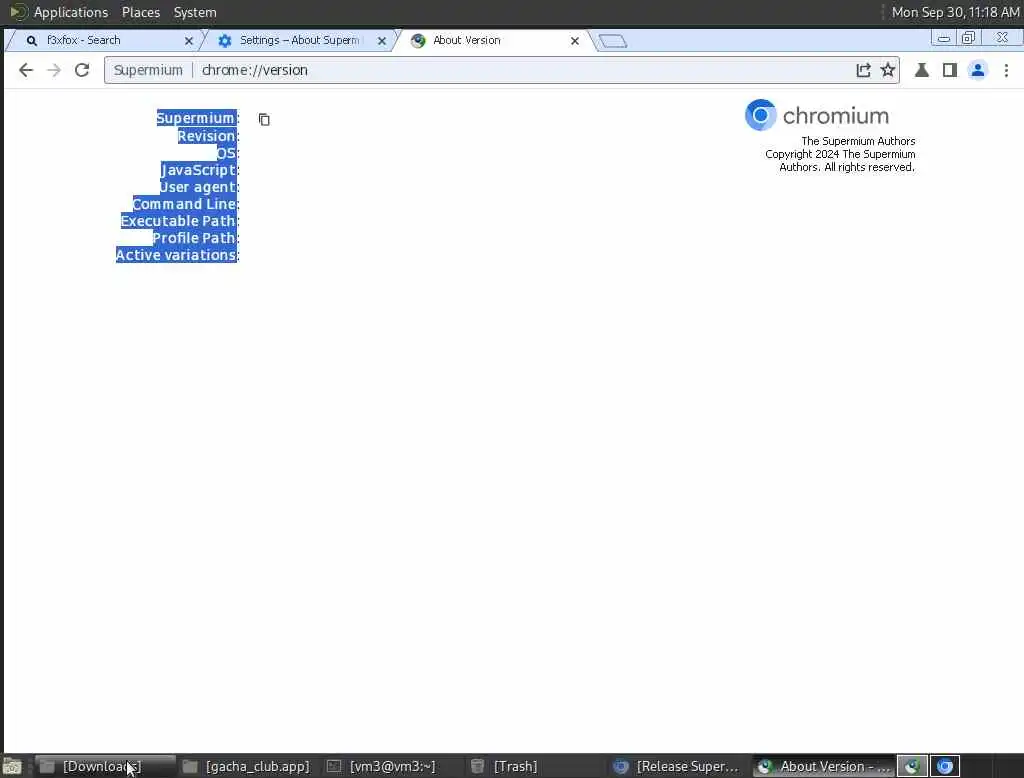Switch to the f3xfox - Search tab
Image resolution: width=1024 pixels, height=778 pixels.
[x=103, y=41]
